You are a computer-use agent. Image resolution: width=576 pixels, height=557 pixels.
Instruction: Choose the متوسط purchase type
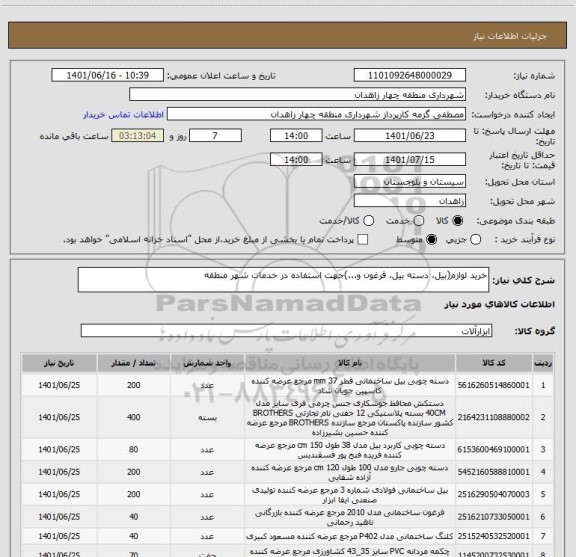431,240
